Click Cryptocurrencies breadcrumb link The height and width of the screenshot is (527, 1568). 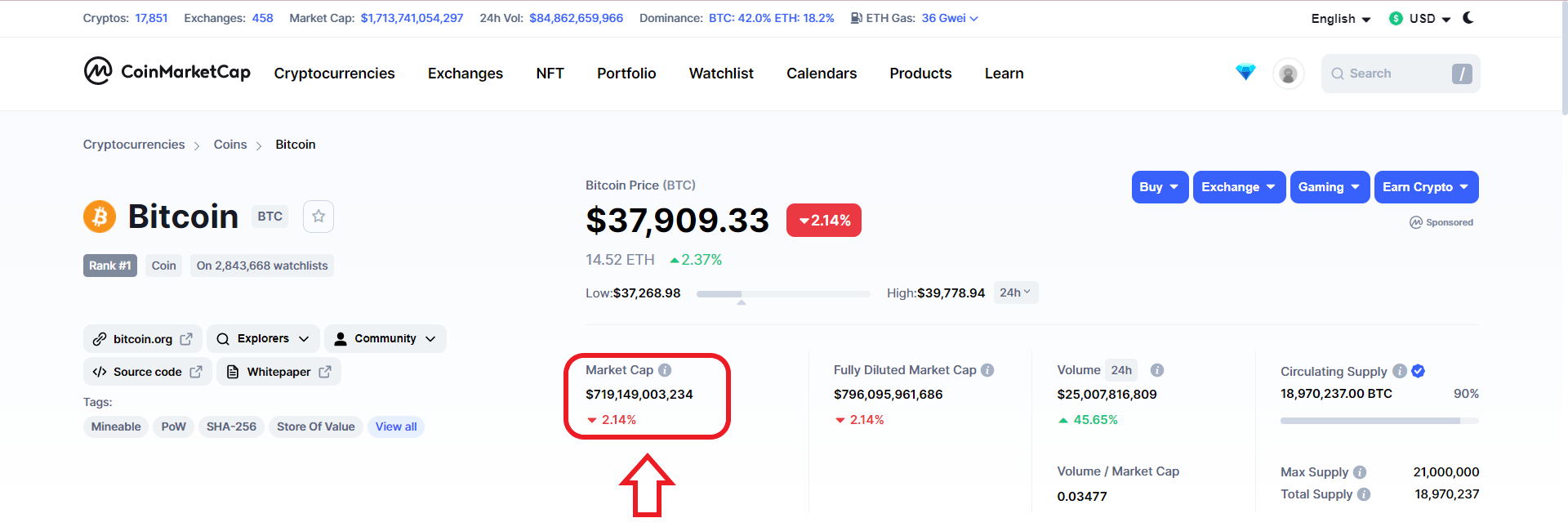click(x=134, y=145)
